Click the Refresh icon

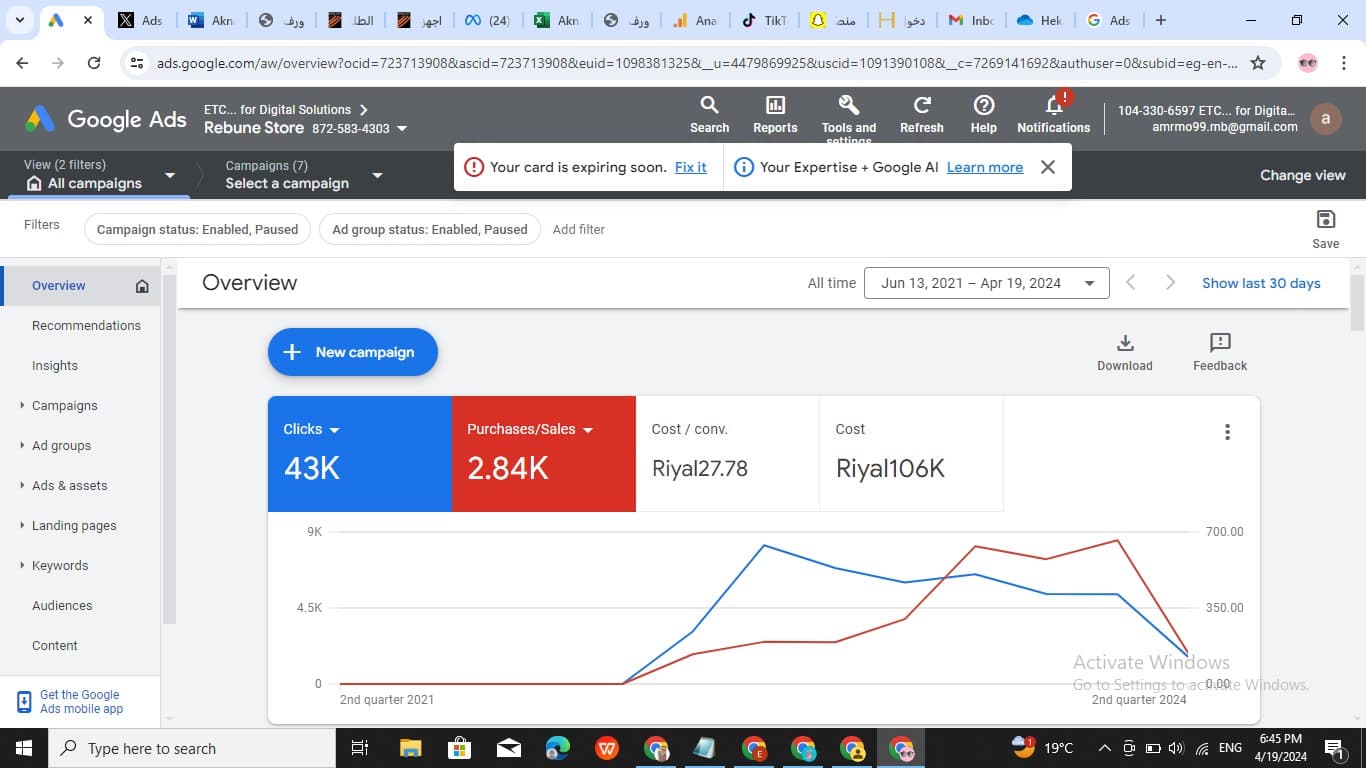point(922,106)
